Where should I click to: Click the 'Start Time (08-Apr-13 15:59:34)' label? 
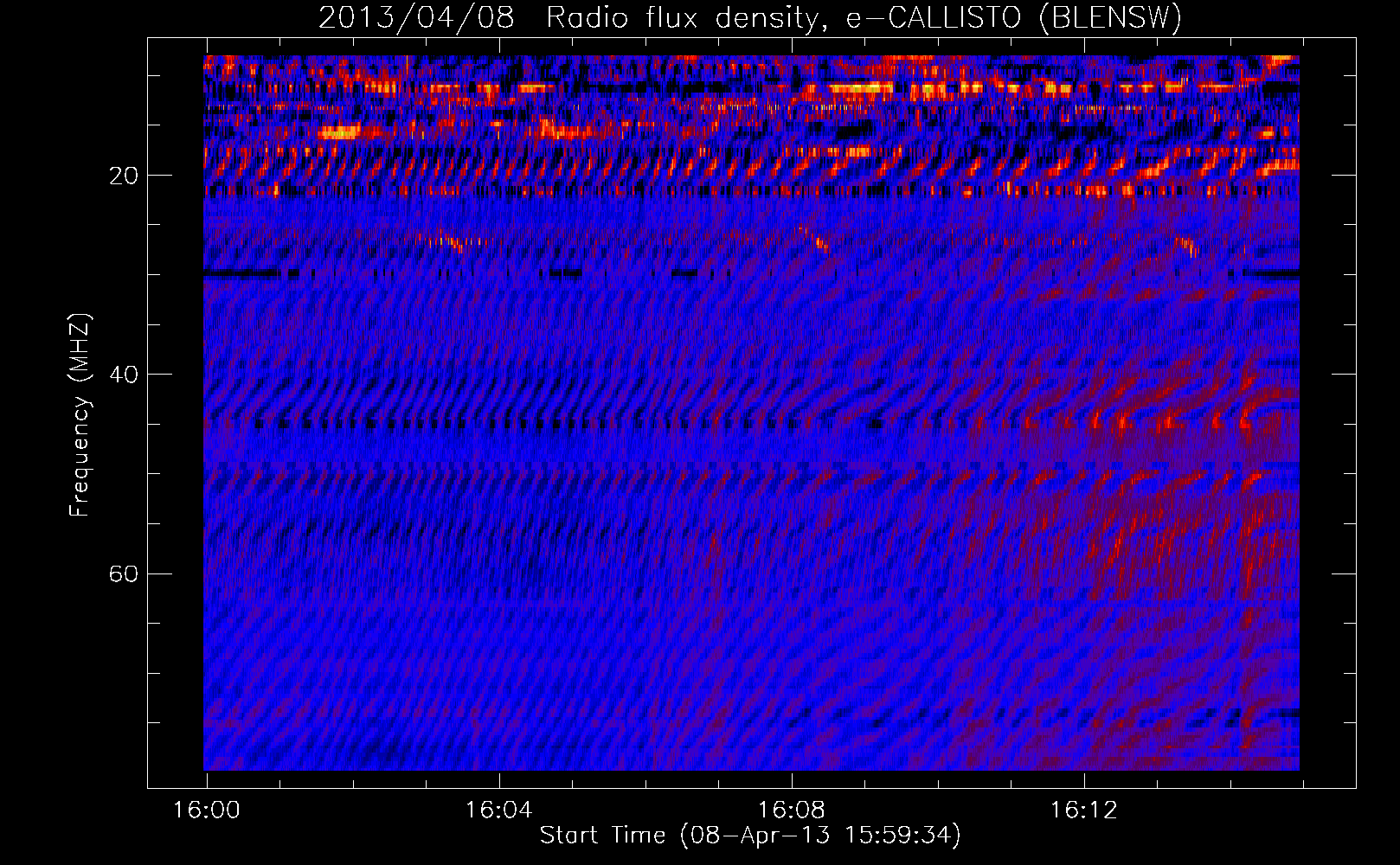tap(750, 836)
